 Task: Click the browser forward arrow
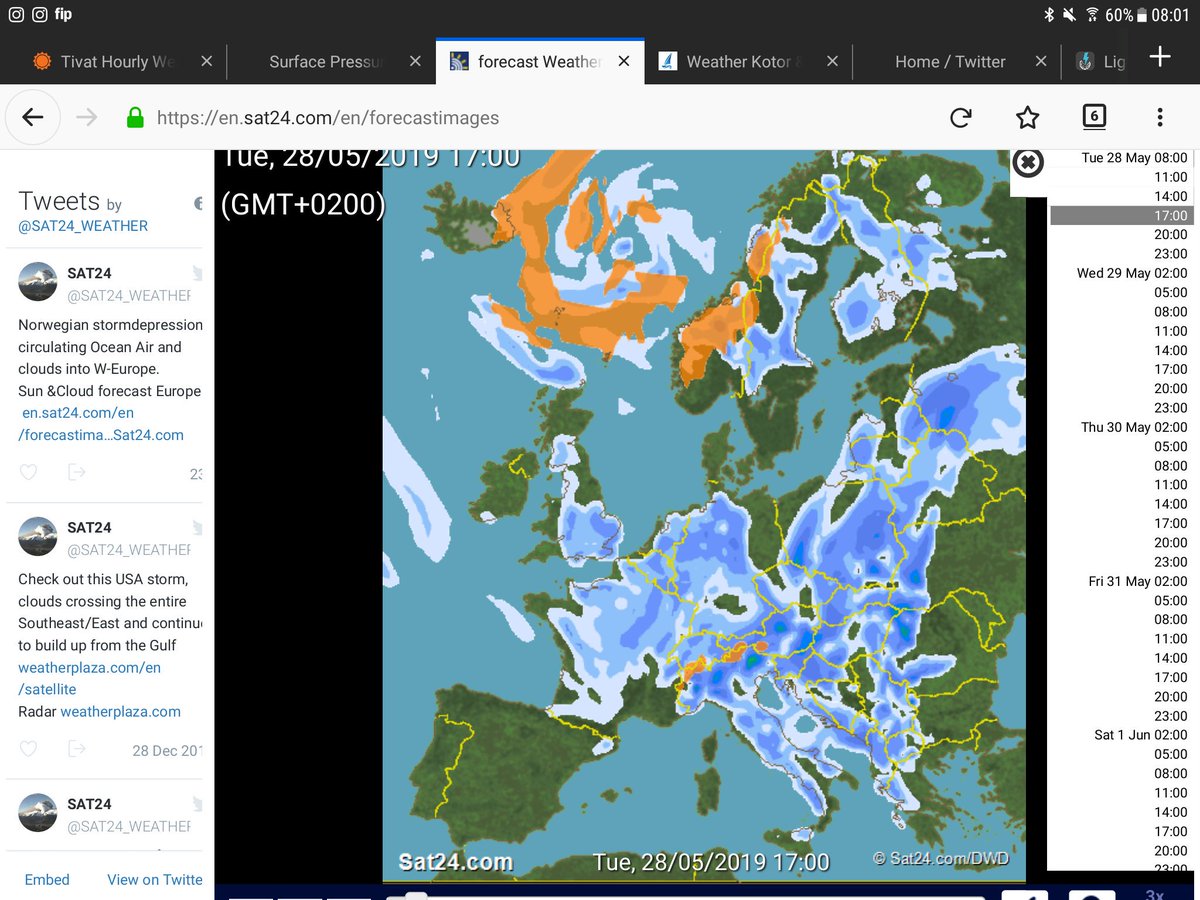pos(86,118)
